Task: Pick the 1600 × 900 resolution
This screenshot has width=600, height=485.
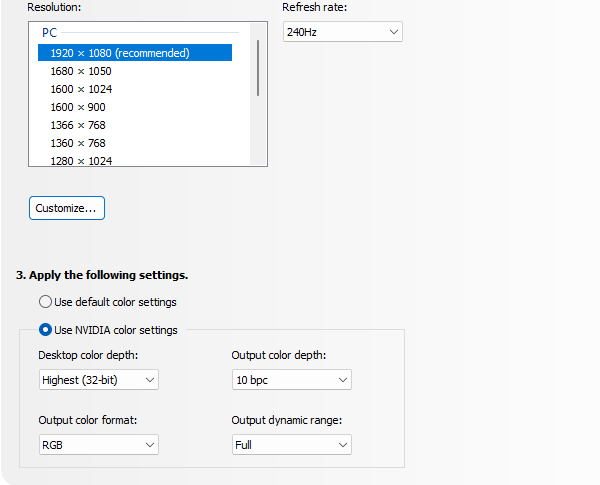Action: pyautogui.click(x=78, y=107)
